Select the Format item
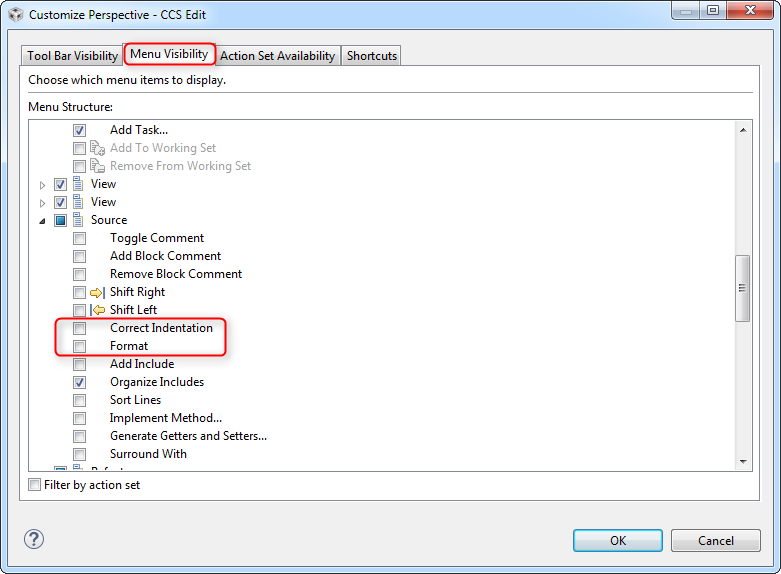Screen dimensions: 781x574 [x=129, y=346]
